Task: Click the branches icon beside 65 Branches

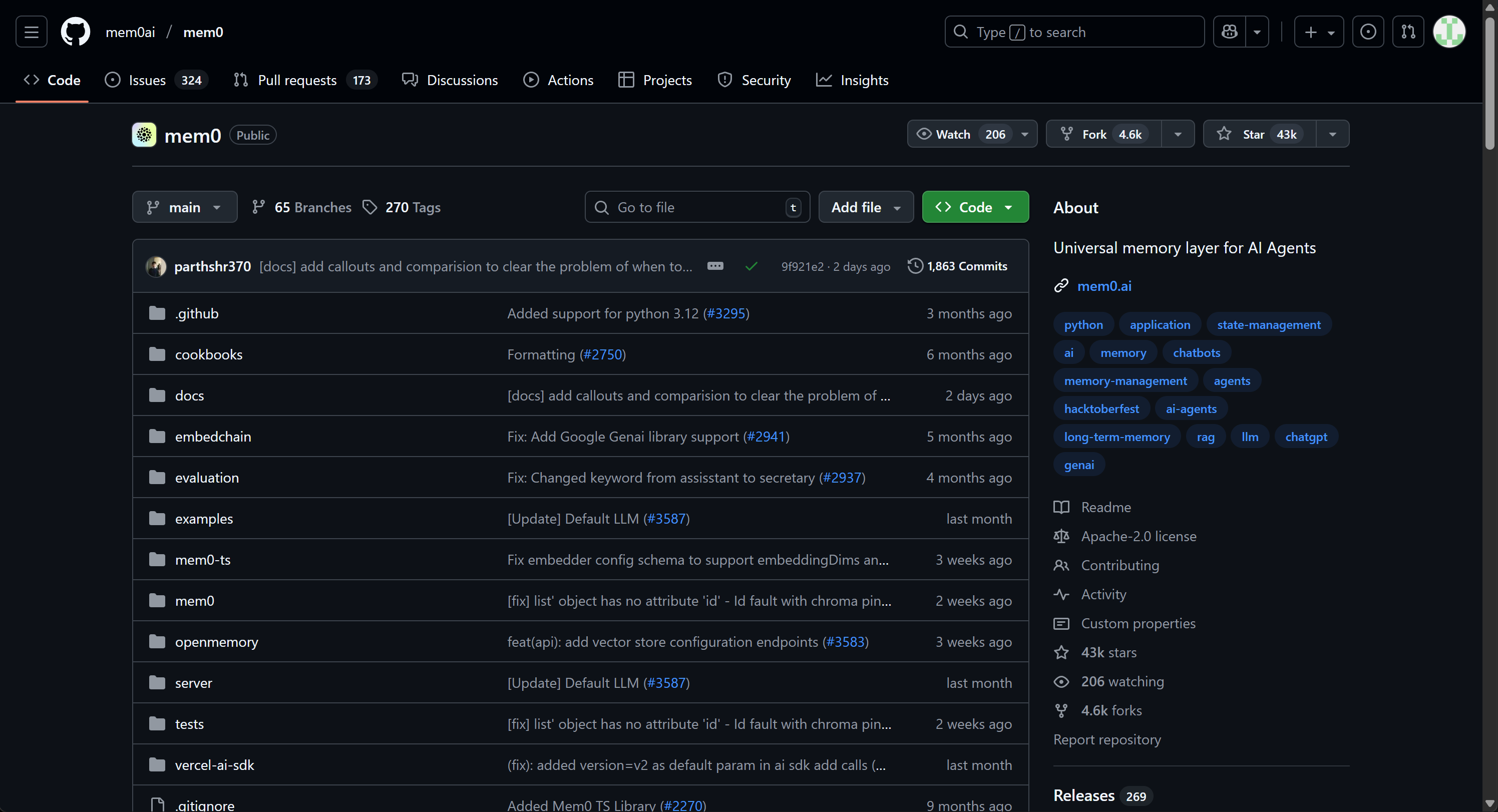Action: click(x=259, y=207)
